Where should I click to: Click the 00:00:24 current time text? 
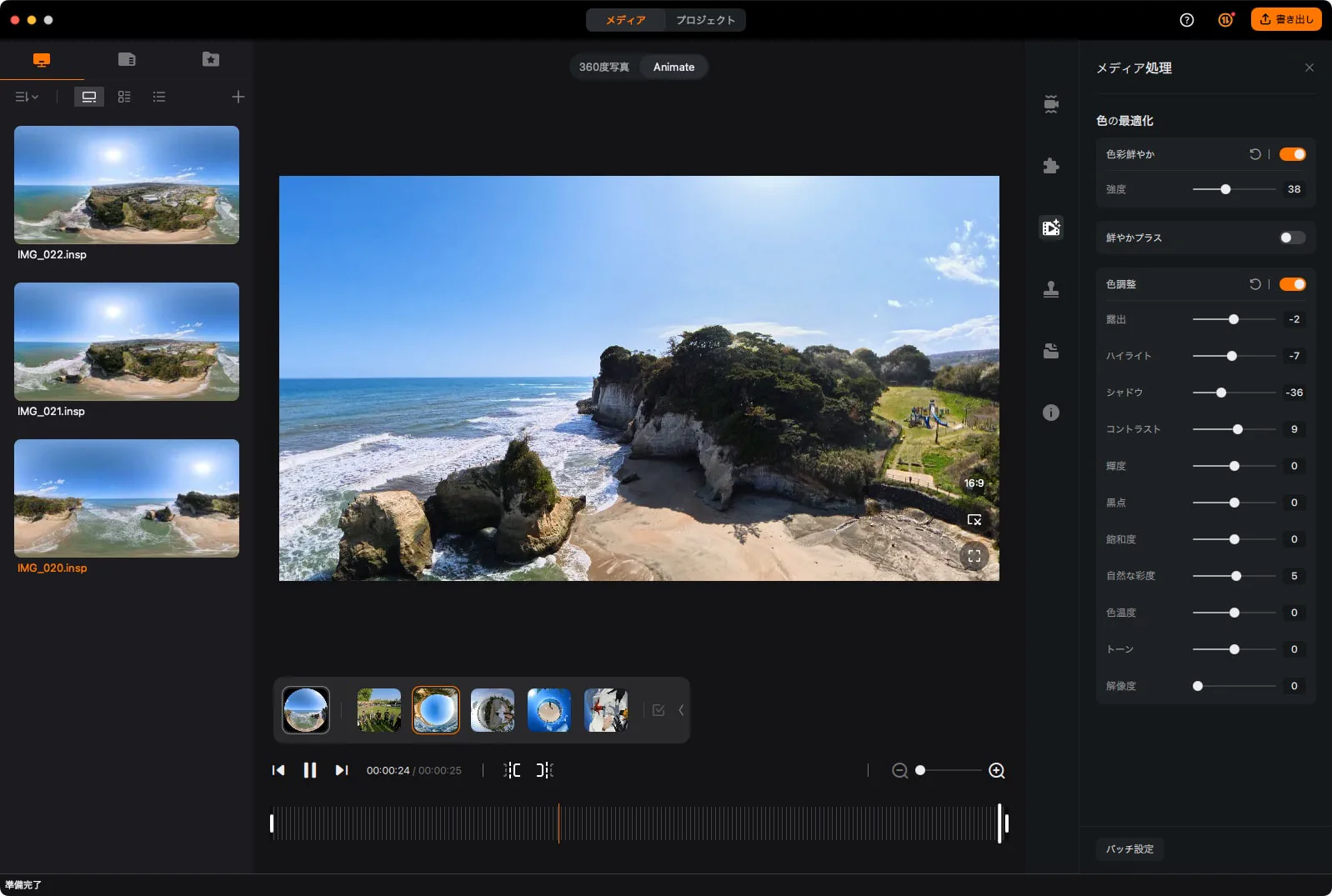388,771
